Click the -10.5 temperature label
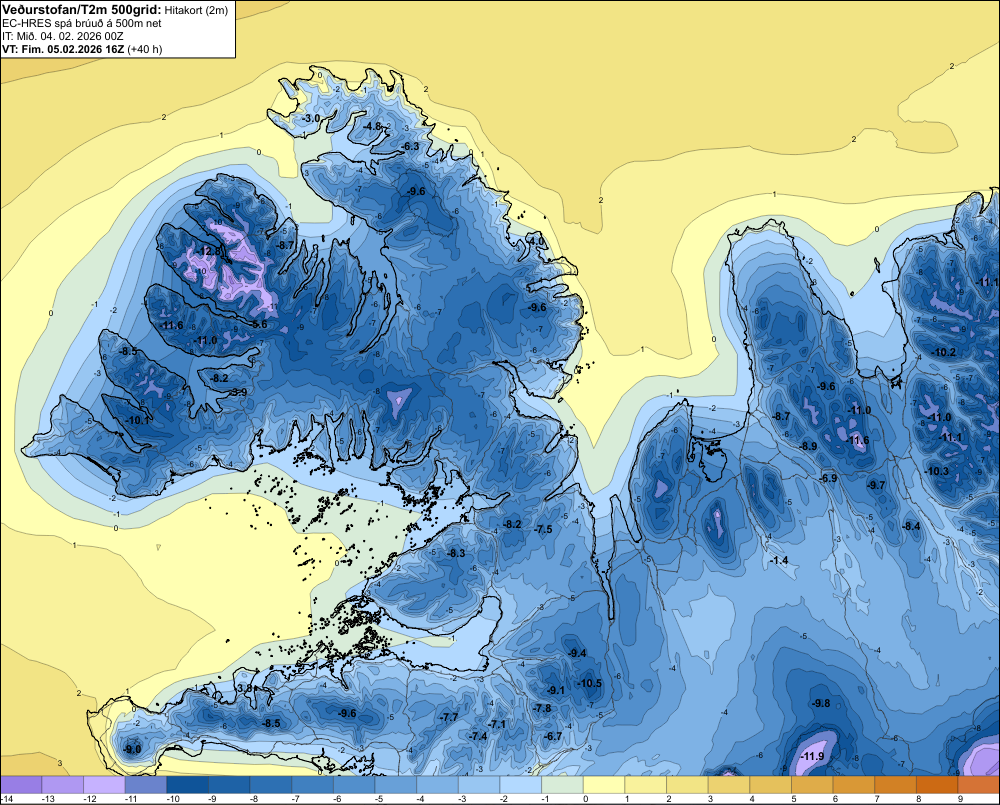1000x805 pixels. tap(589, 683)
